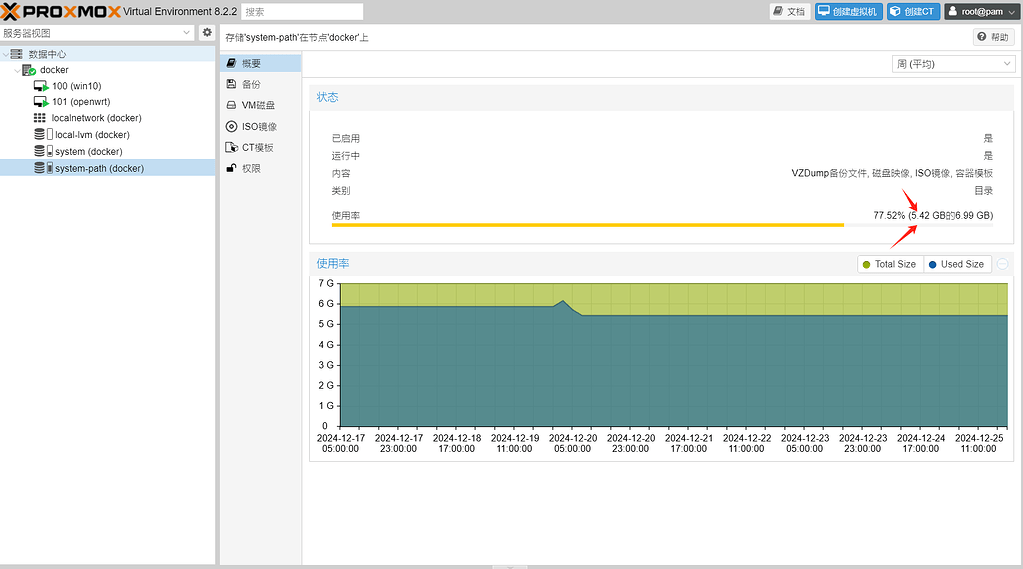Click the Help (帮助) button
The width and height of the screenshot is (1023, 569).
click(993, 37)
